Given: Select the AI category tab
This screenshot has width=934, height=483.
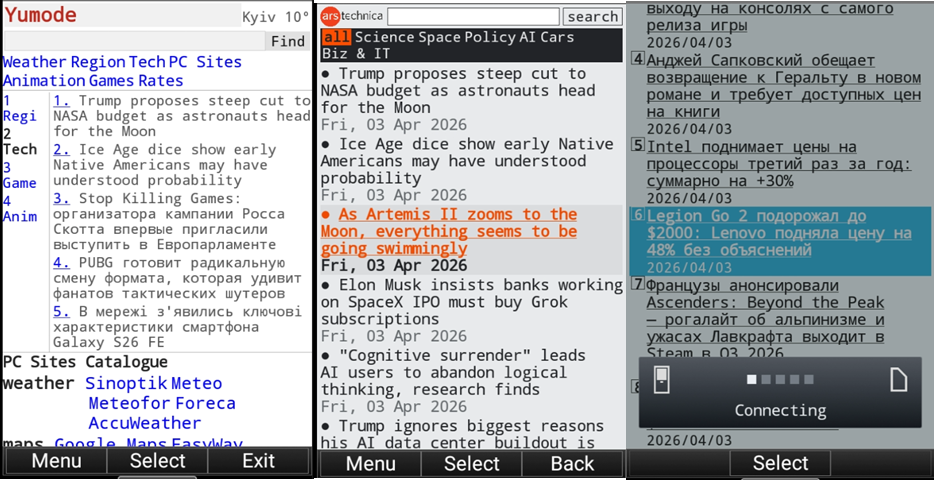Looking at the screenshot, I should pos(528,37).
